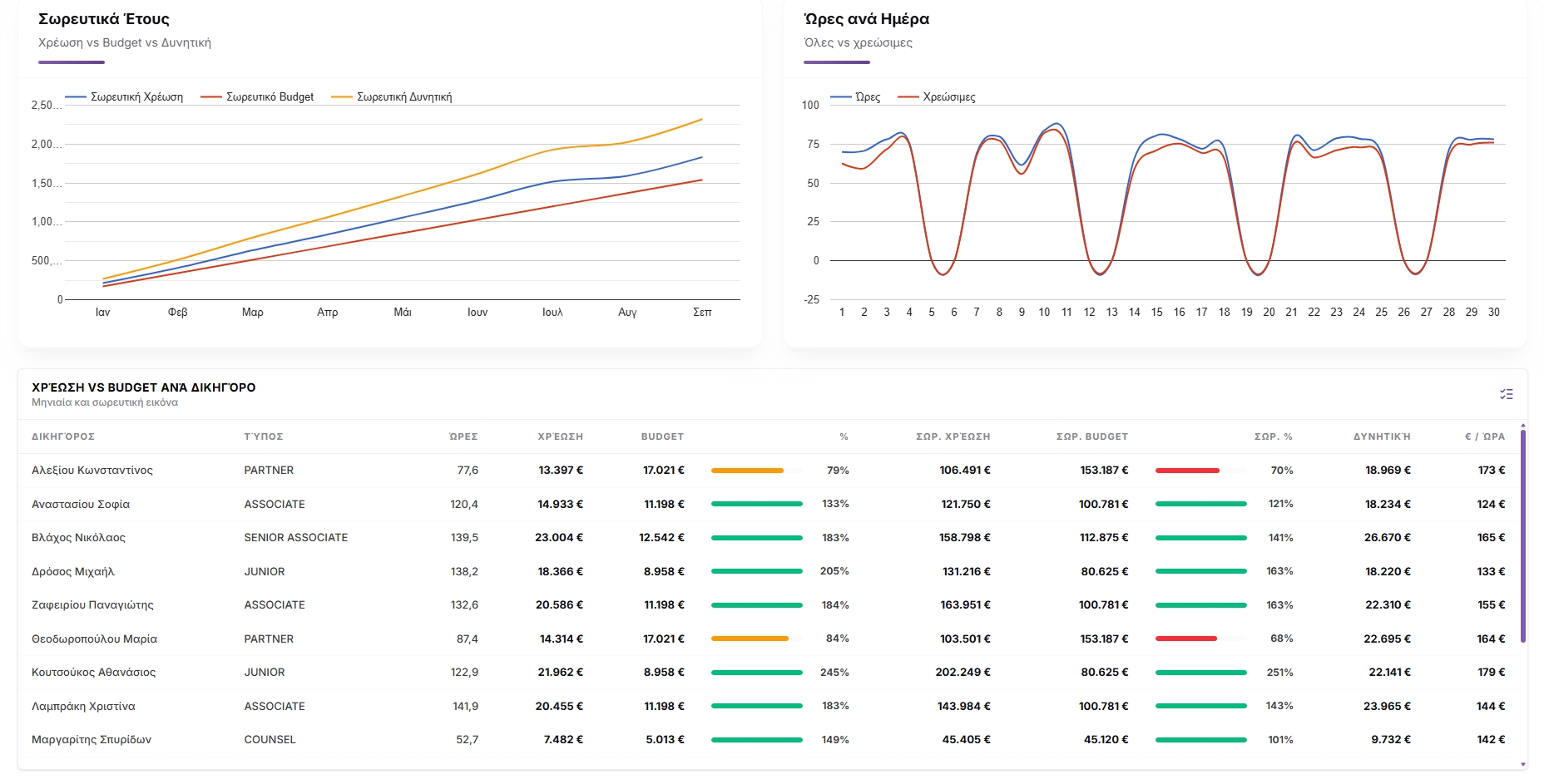Toggle the Σωρευτικό Budget legend series
1549x784 pixels.
click(x=258, y=97)
